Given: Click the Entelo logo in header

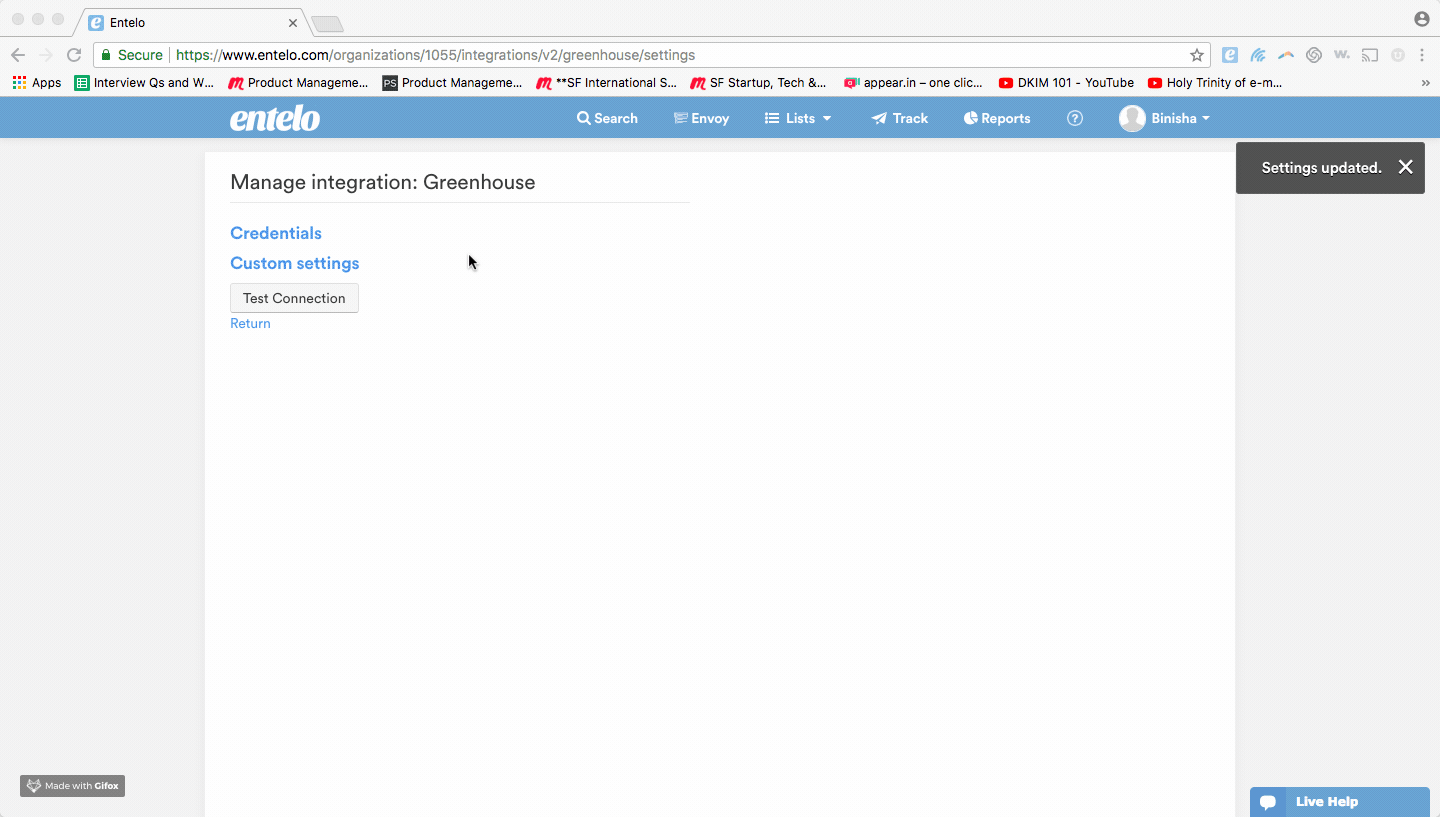Looking at the screenshot, I should (275, 118).
